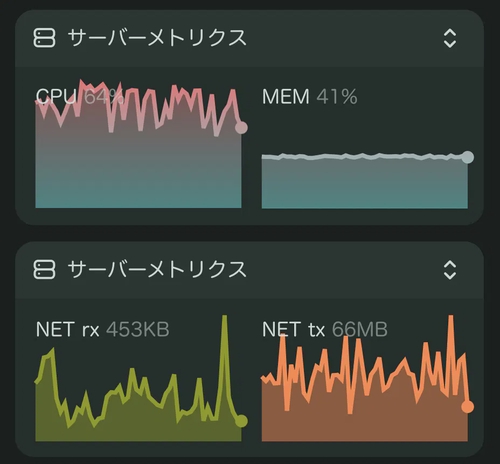The image size is (500, 464).
Task: Click the NET tx 66MB label
Action: 325,329
